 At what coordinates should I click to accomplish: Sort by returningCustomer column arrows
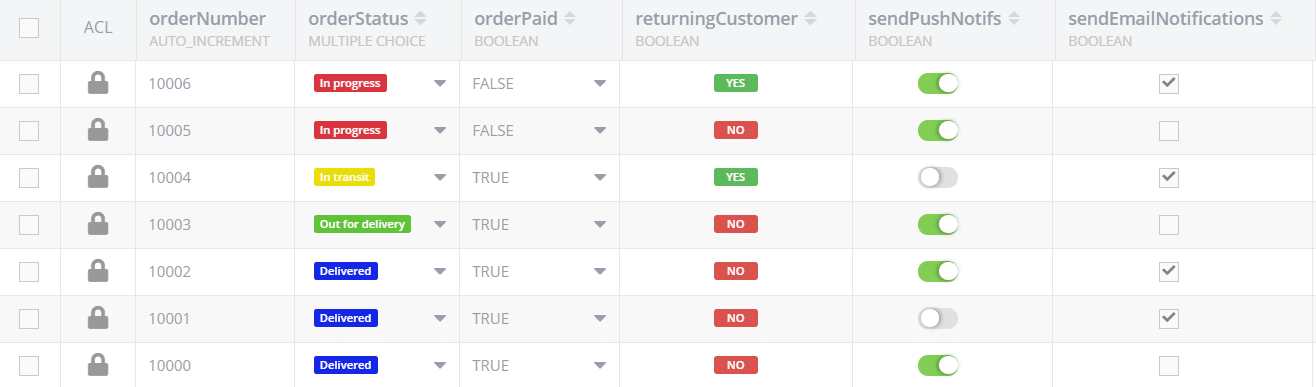coord(810,19)
